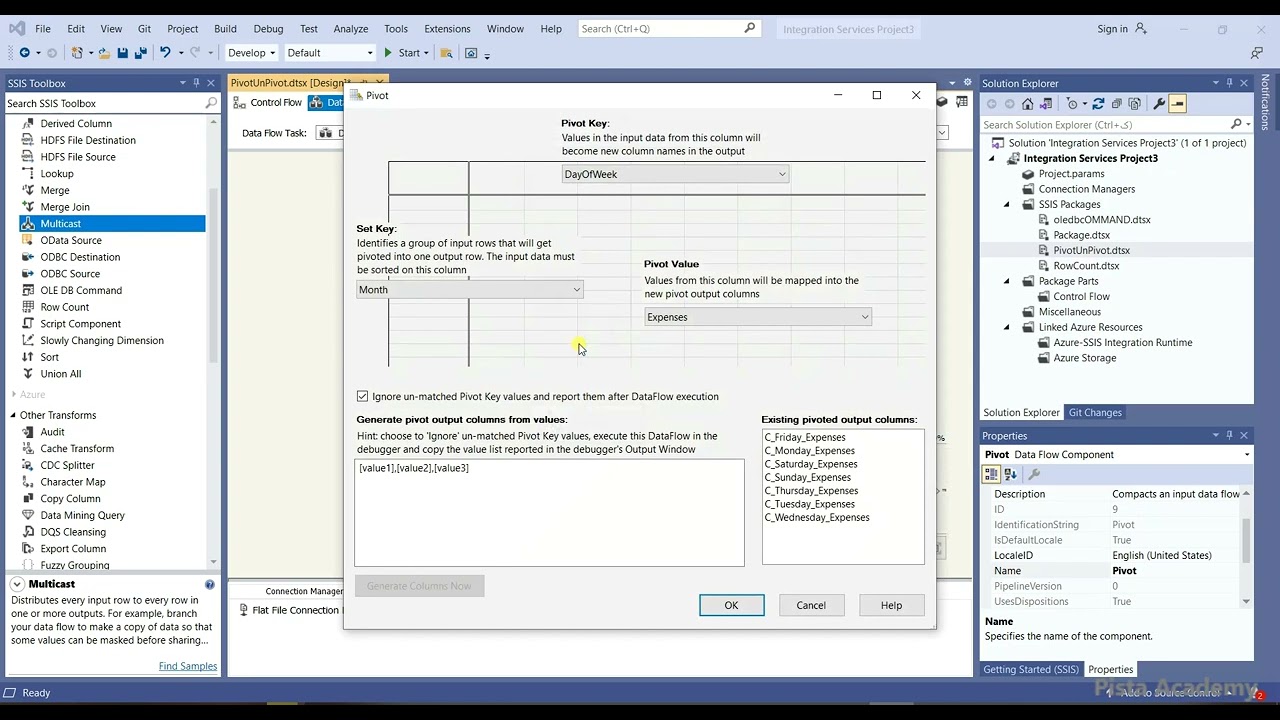
Task: Click Solution Explorer sync/refresh icon
Action: (1098, 104)
